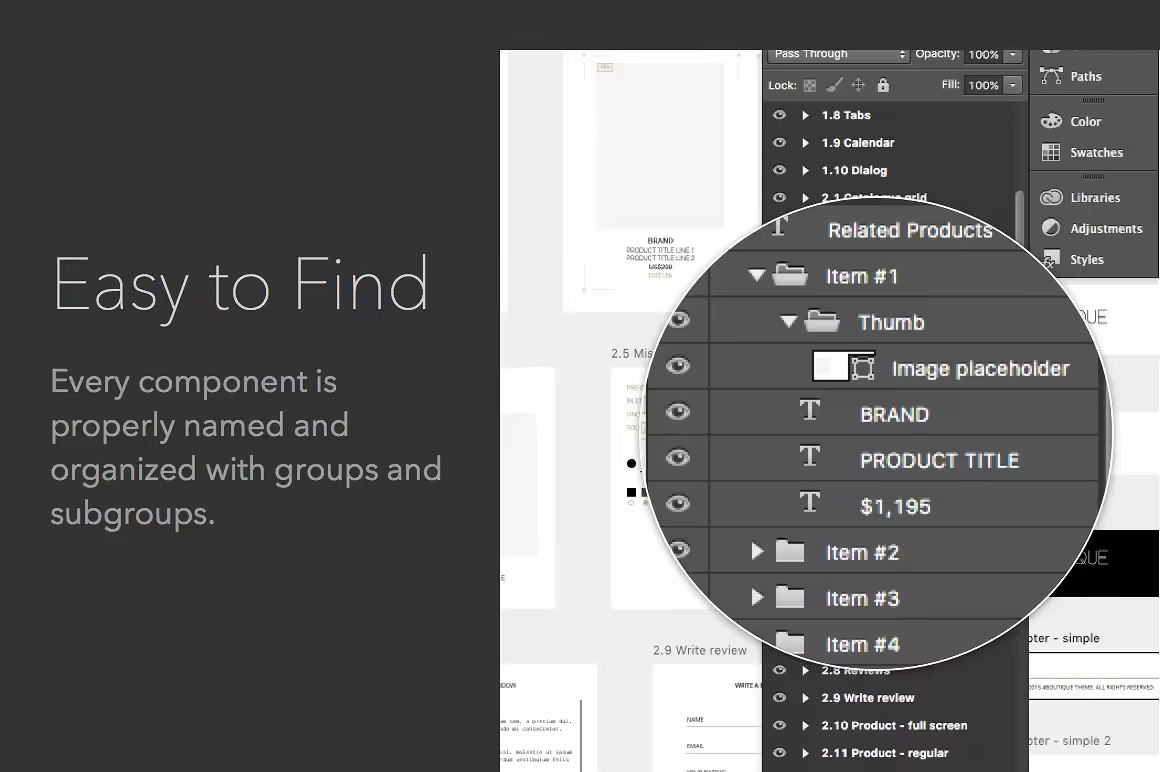
Task: Hide the BRAND text layer
Action: [678, 412]
